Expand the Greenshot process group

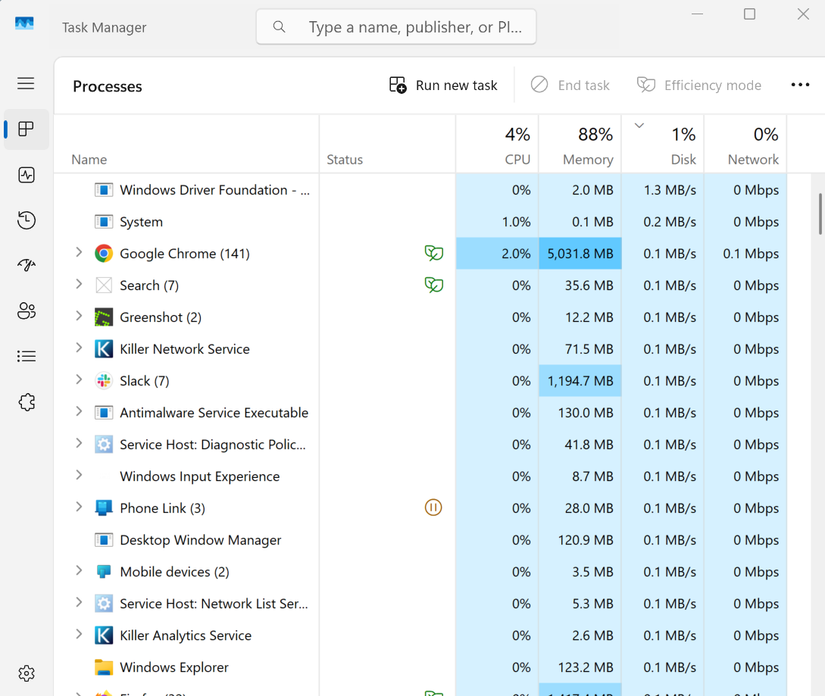click(79, 317)
